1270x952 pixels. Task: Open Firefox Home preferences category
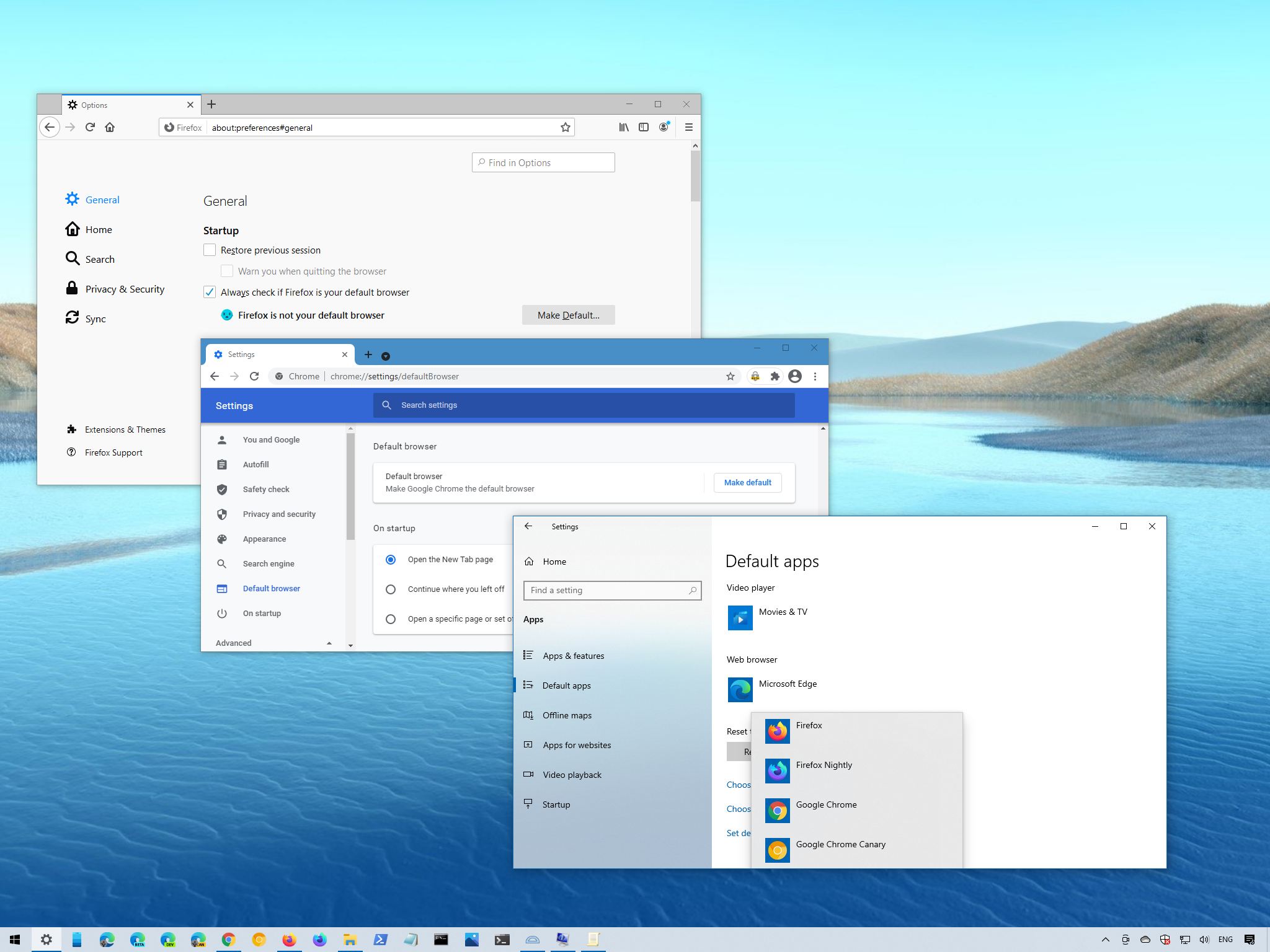point(89,229)
